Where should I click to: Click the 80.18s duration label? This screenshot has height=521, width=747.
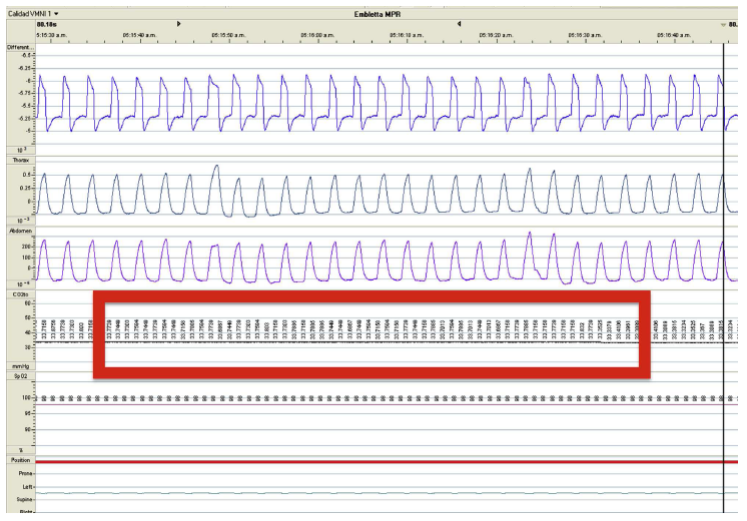click(x=48, y=23)
